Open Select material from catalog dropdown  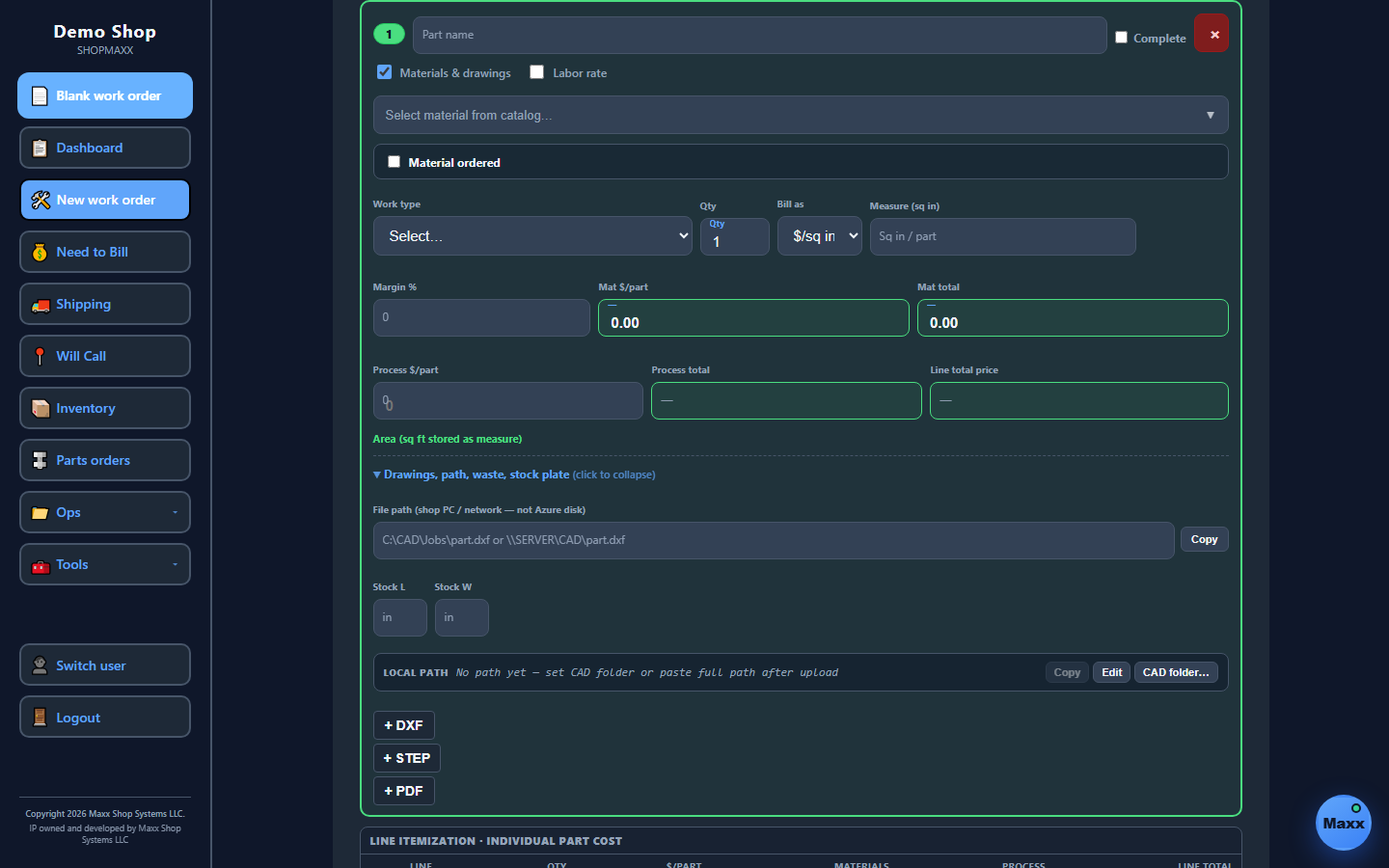click(x=801, y=115)
